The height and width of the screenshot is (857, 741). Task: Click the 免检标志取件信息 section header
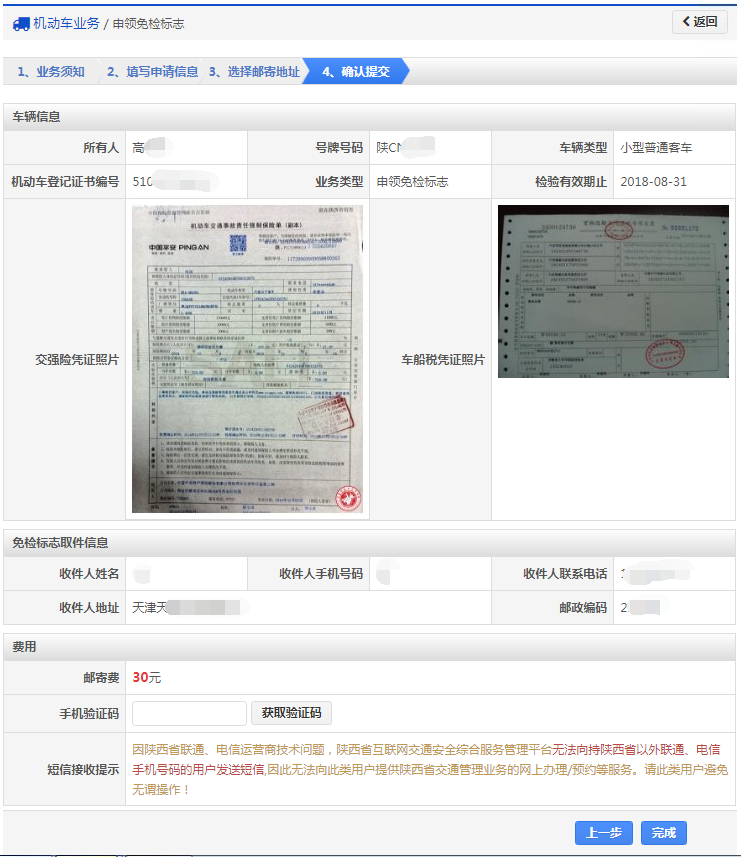point(60,543)
